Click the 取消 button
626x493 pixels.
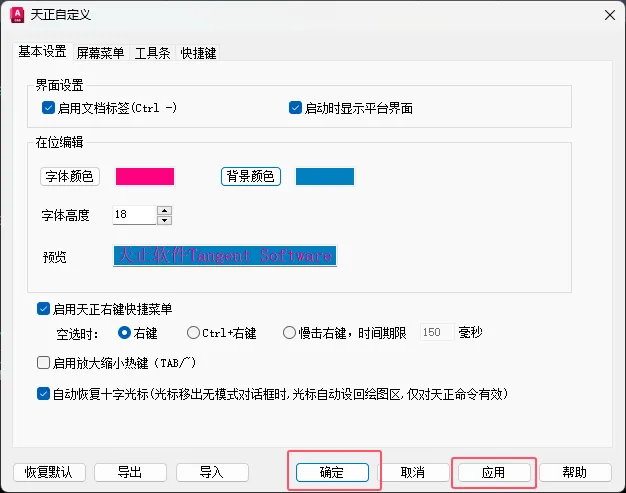tap(413, 473)
